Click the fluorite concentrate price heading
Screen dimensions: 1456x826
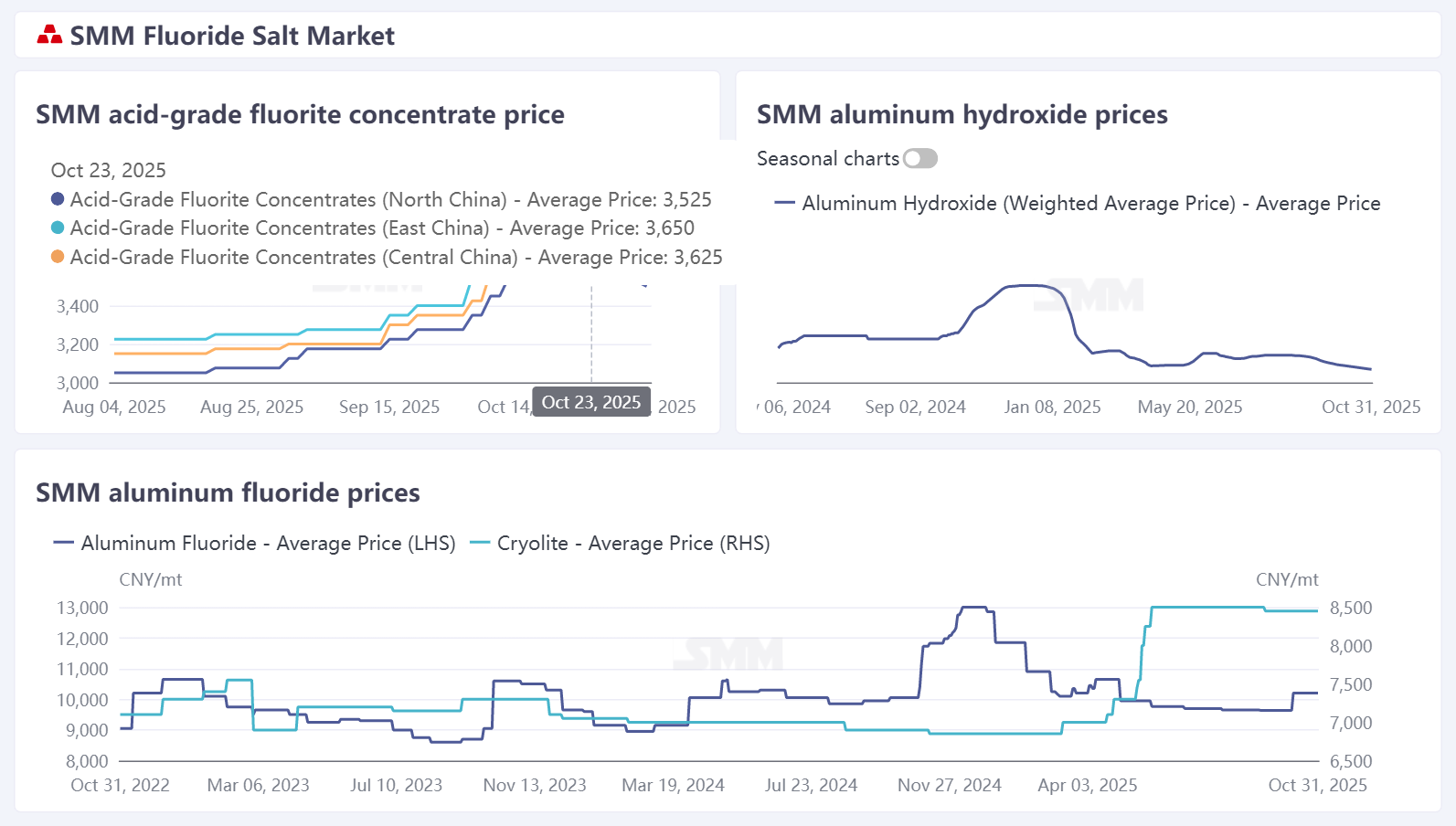300,115
